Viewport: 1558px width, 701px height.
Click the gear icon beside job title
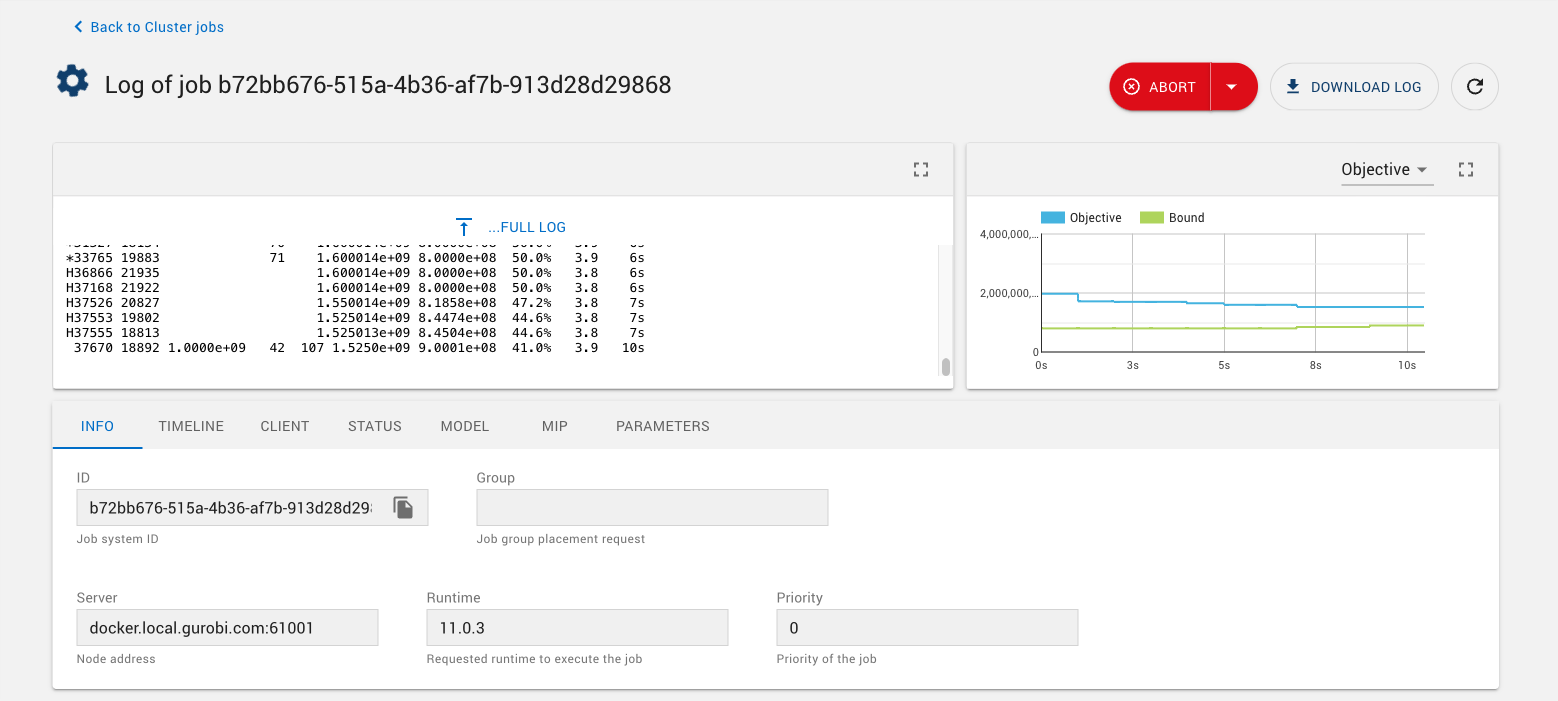(x=73, y=82)
